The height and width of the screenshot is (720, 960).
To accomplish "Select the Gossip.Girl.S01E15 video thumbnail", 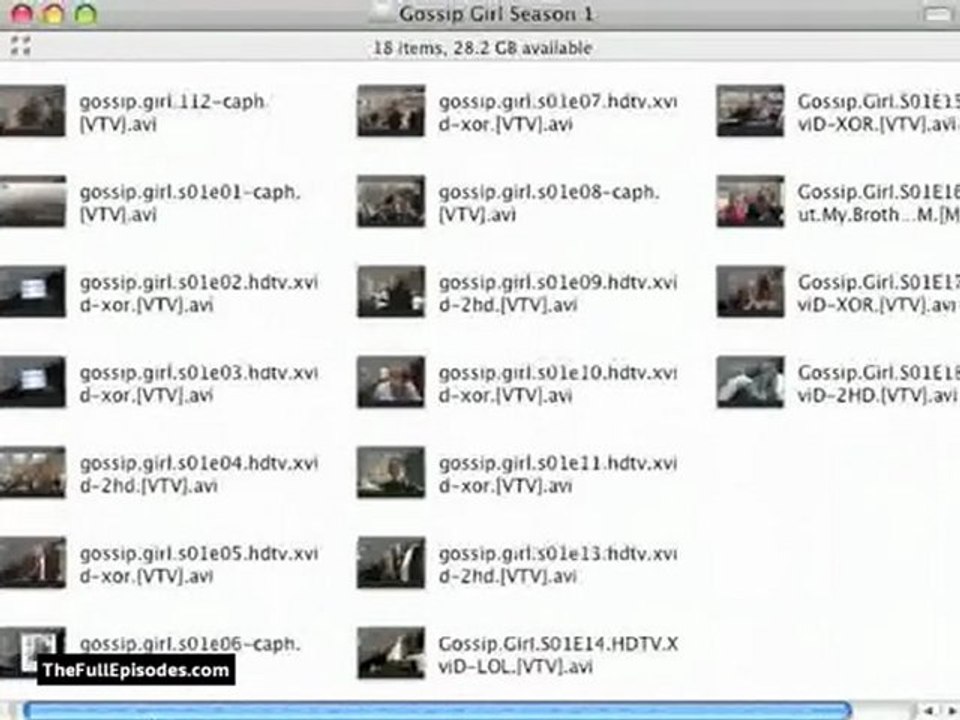I will pyautogui.click(x=751, y=111).
